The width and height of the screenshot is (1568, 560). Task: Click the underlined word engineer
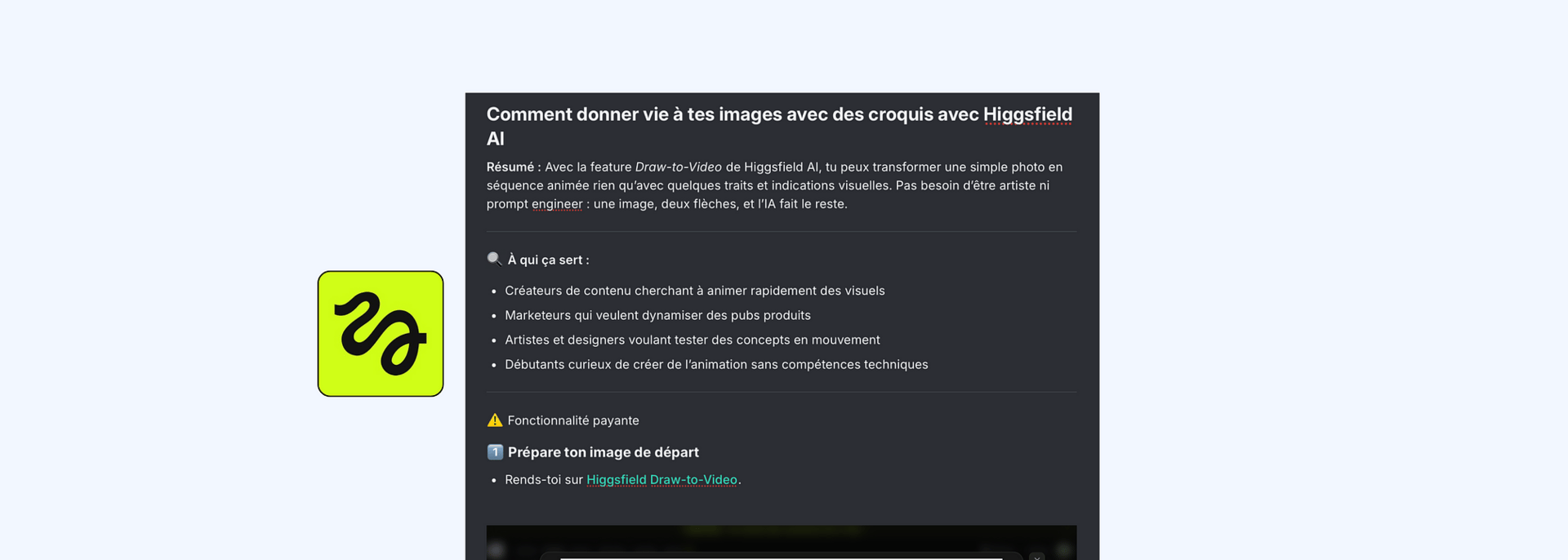557,204
